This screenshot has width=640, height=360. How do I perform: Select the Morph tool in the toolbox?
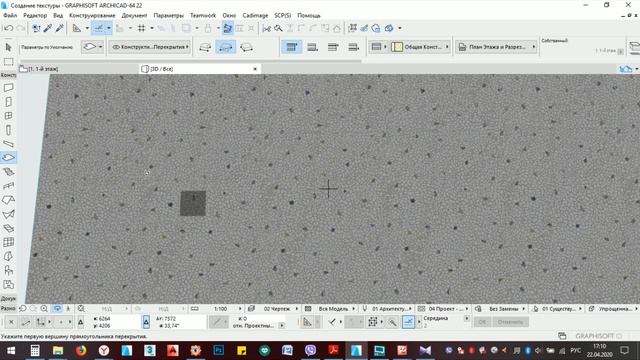(x=8, y=256)
